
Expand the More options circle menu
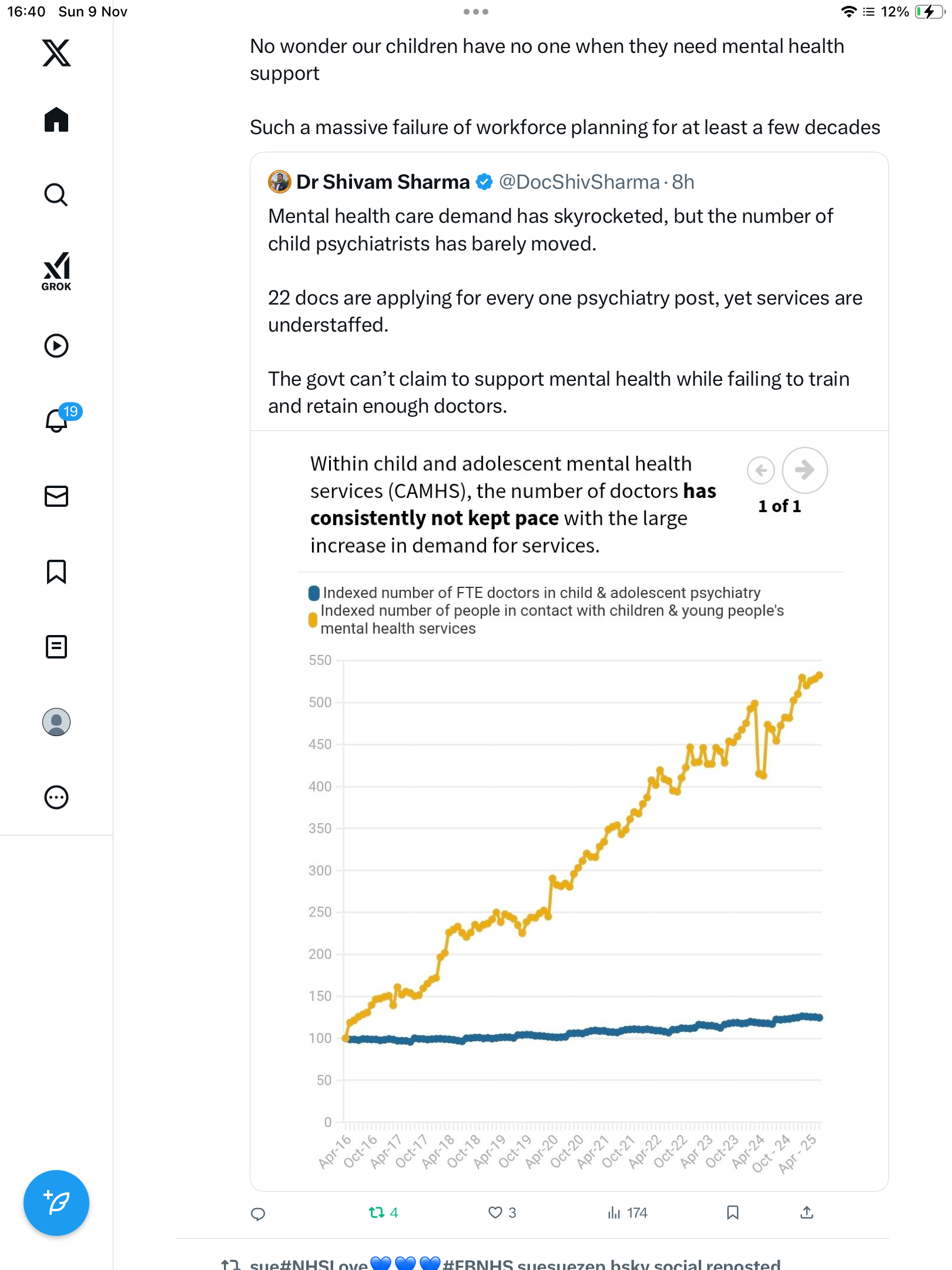tap(56, 797)
